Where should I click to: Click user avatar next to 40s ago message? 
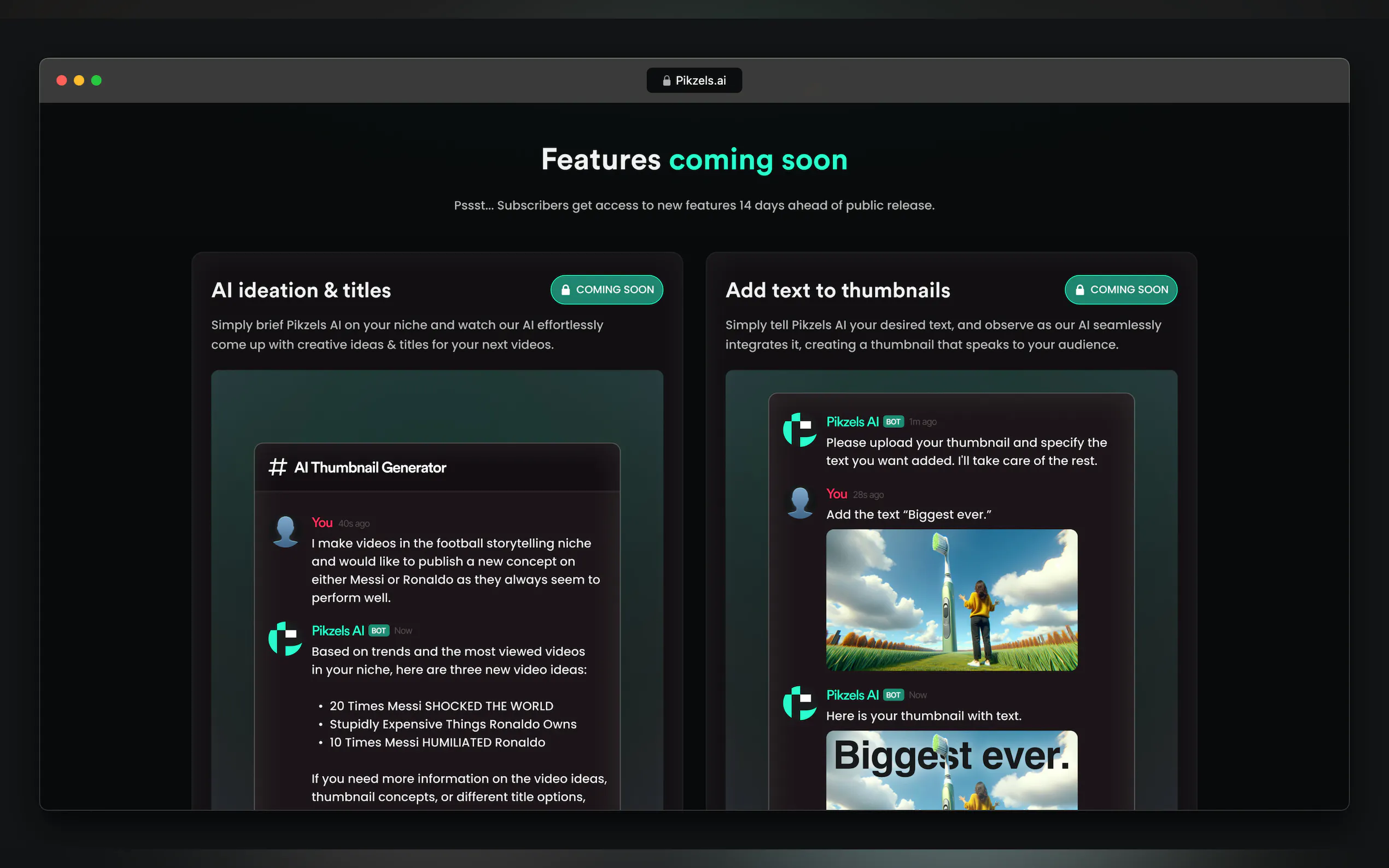tap(285, 531)
